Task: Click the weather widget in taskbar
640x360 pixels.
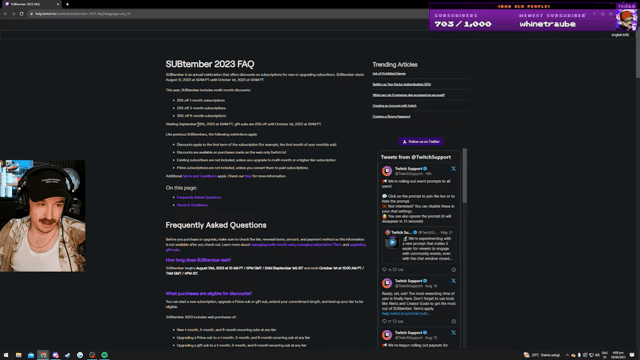Action: pos(542,355)
